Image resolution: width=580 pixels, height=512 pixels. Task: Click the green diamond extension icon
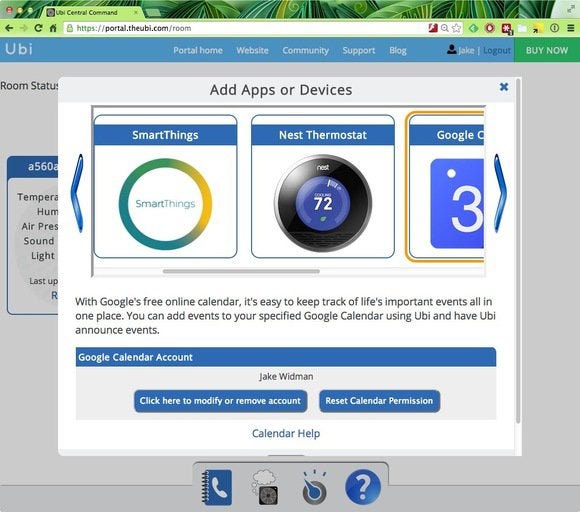[x=473, y=28]
